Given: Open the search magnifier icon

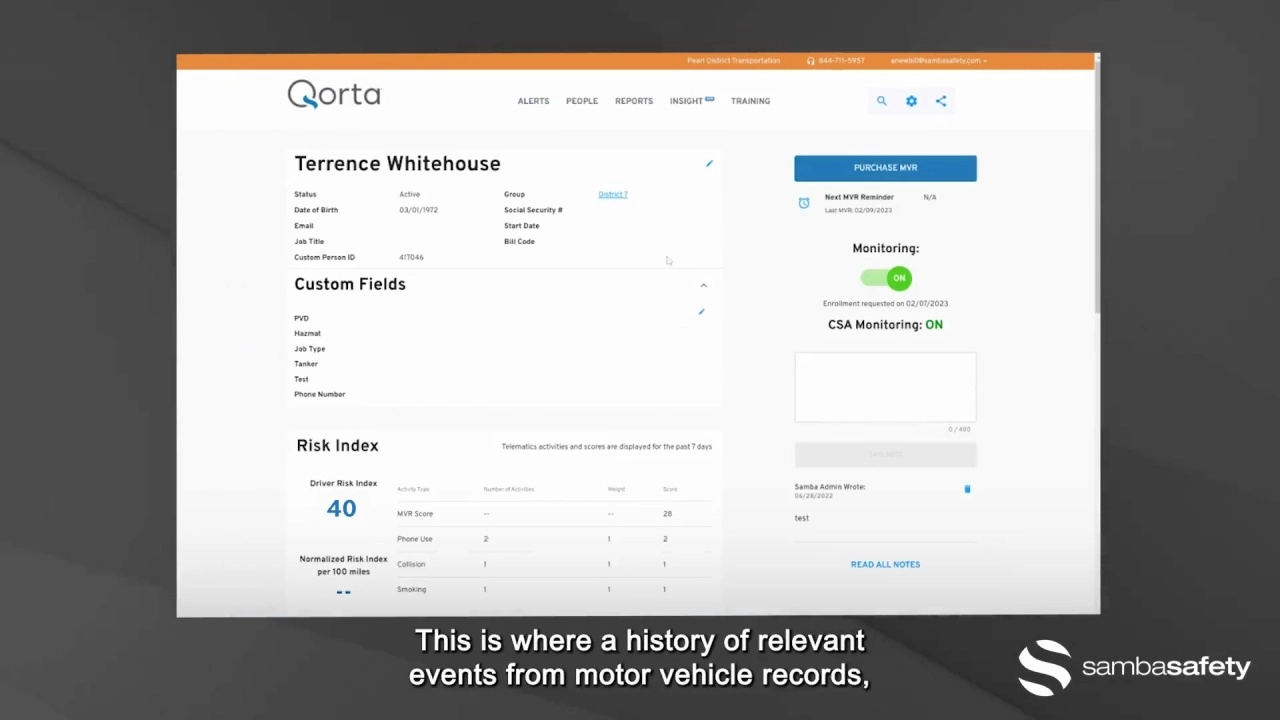Looking at the screenshot, I should 881,101.
